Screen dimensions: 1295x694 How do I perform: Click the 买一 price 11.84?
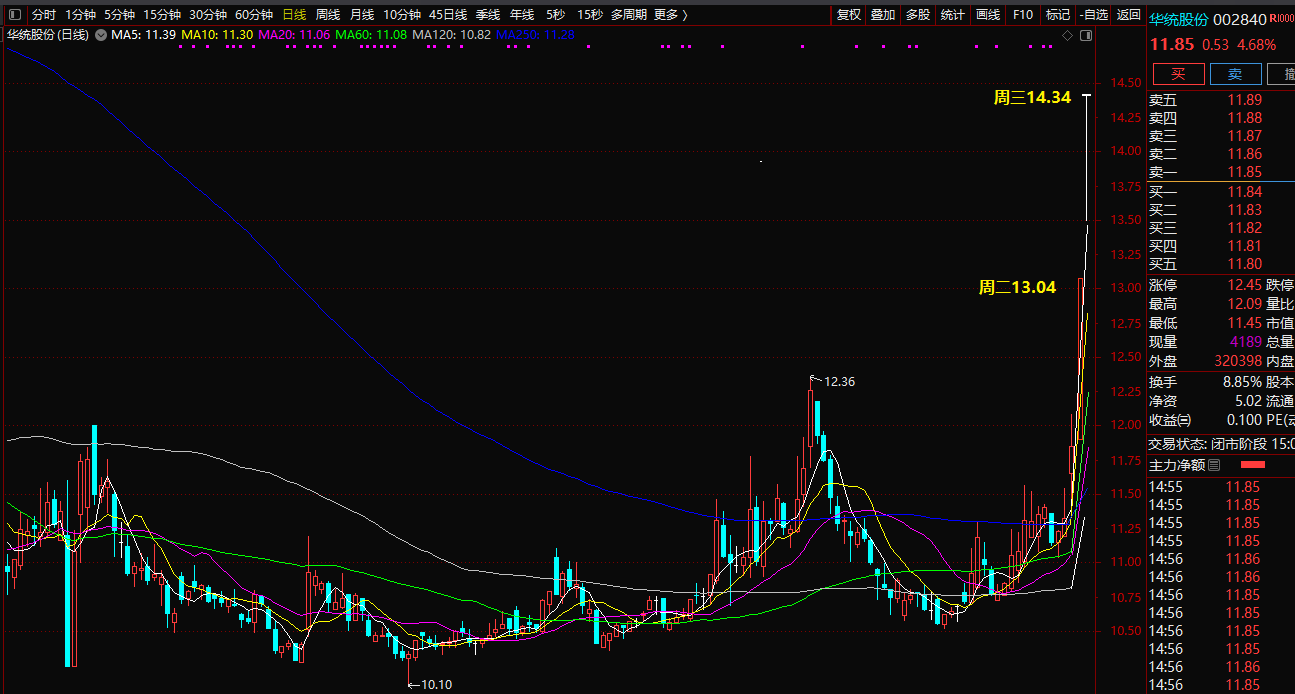point(1245,192)
